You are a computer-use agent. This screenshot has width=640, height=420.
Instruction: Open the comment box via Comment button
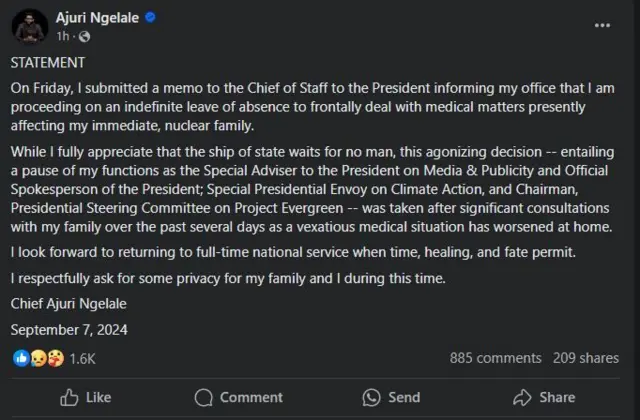(238, 397)
